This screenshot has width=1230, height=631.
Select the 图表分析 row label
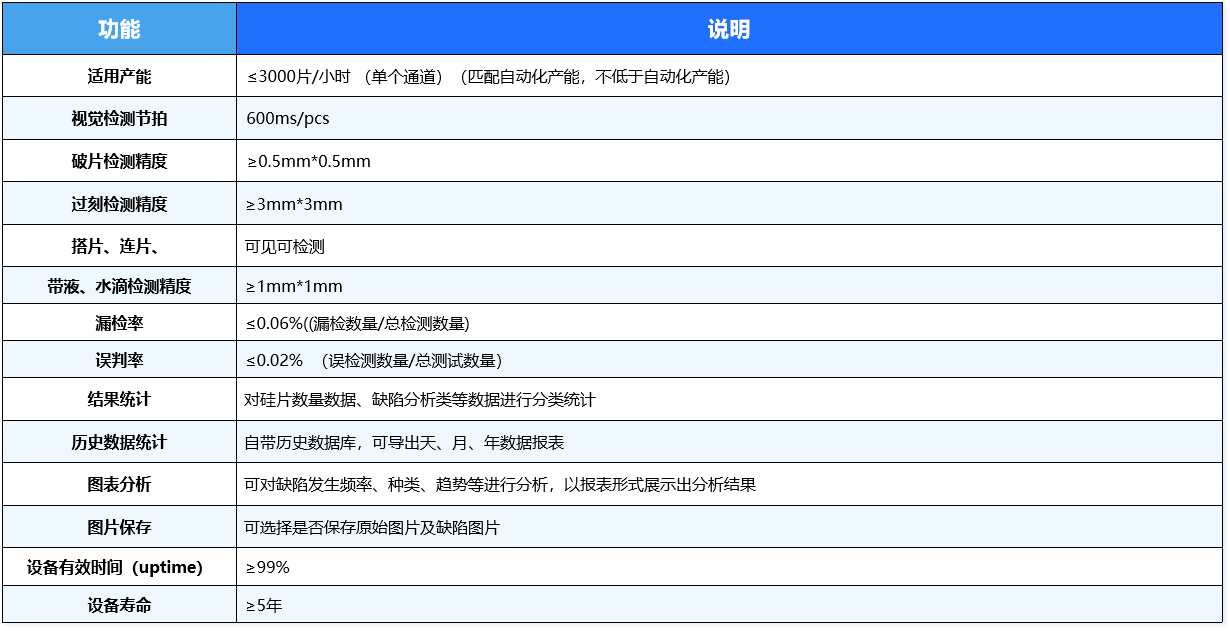119,484
